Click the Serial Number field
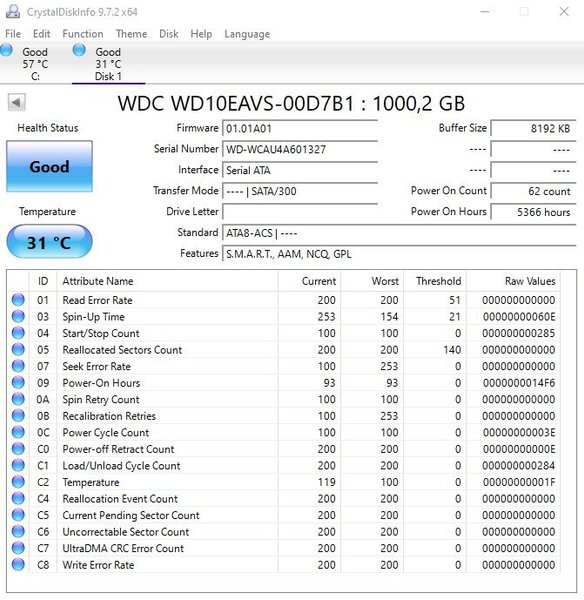Screen dimensions: 584x600 300,149
